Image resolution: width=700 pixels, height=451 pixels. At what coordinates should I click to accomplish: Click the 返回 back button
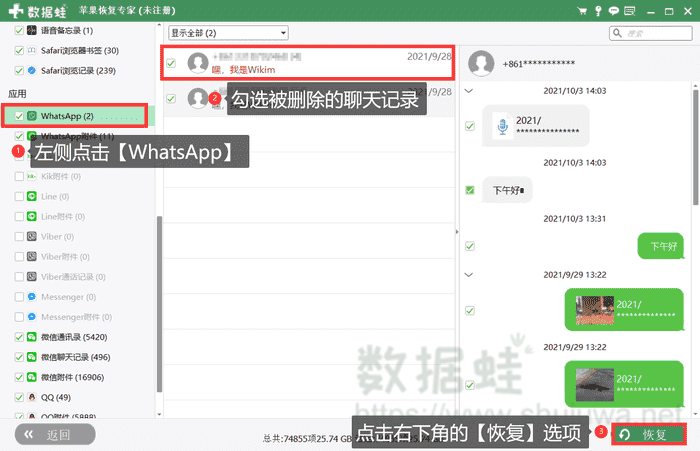(55, 434)
